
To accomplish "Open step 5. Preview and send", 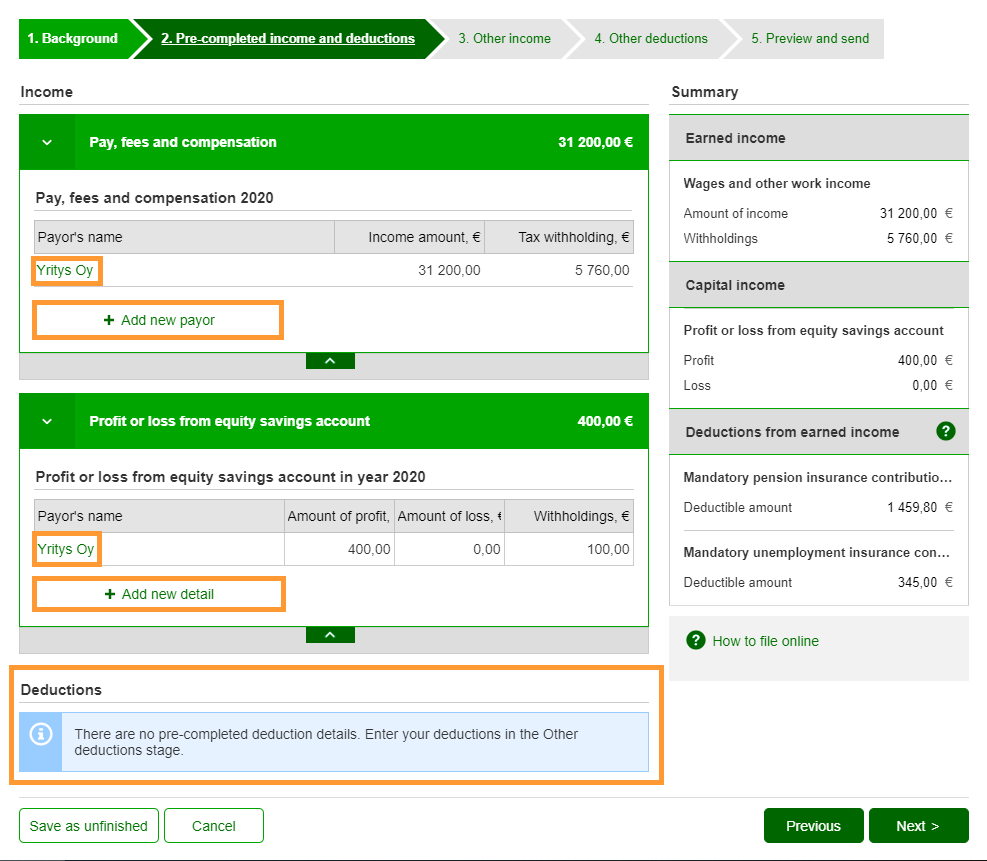I will (810, 39).
